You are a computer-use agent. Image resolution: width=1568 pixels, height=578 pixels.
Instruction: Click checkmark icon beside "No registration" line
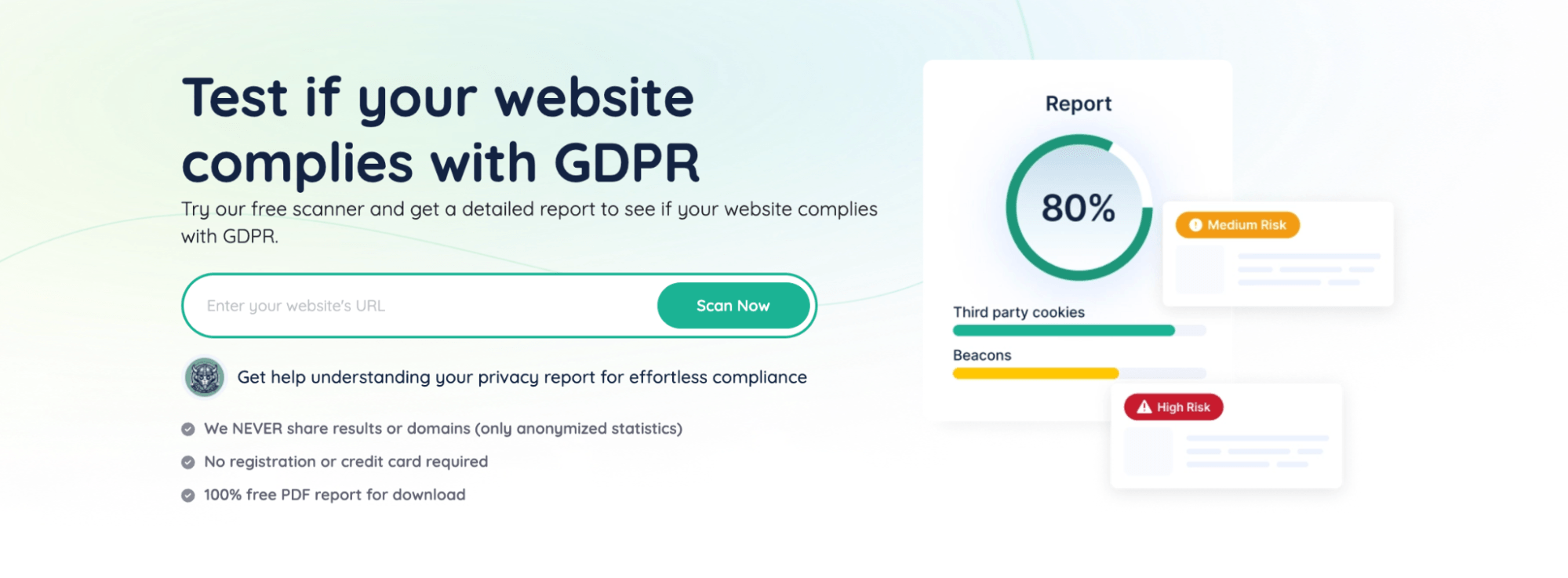click(x=188, y=462)
